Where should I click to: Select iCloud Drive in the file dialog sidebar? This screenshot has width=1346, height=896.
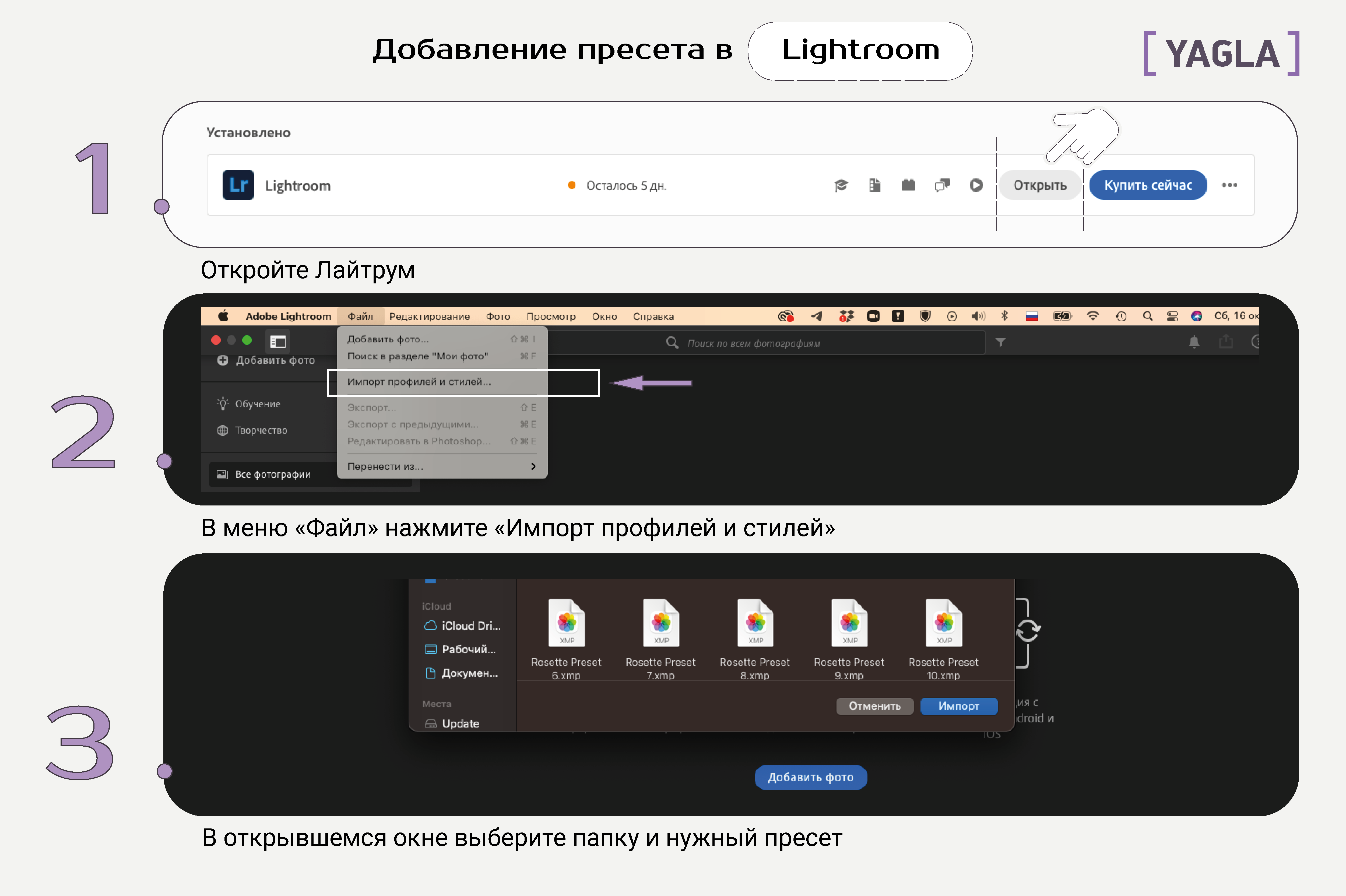click(x=462, y=626)
